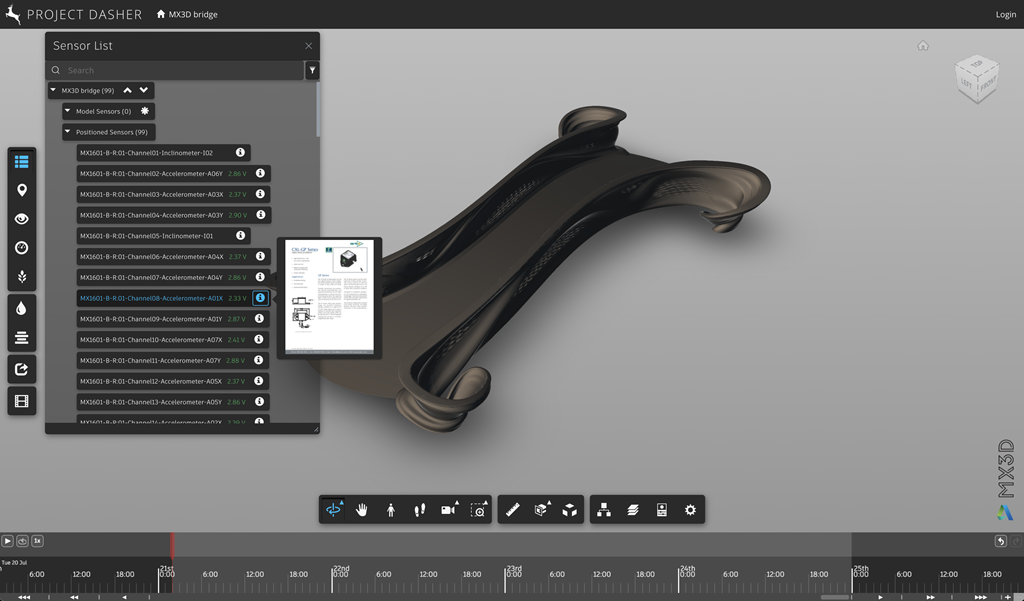Select Channel05-Inclinometer-I01 sensor row
Image resolution: width=1024 pixels, height=601 pixels.
[x=146, y=236]
